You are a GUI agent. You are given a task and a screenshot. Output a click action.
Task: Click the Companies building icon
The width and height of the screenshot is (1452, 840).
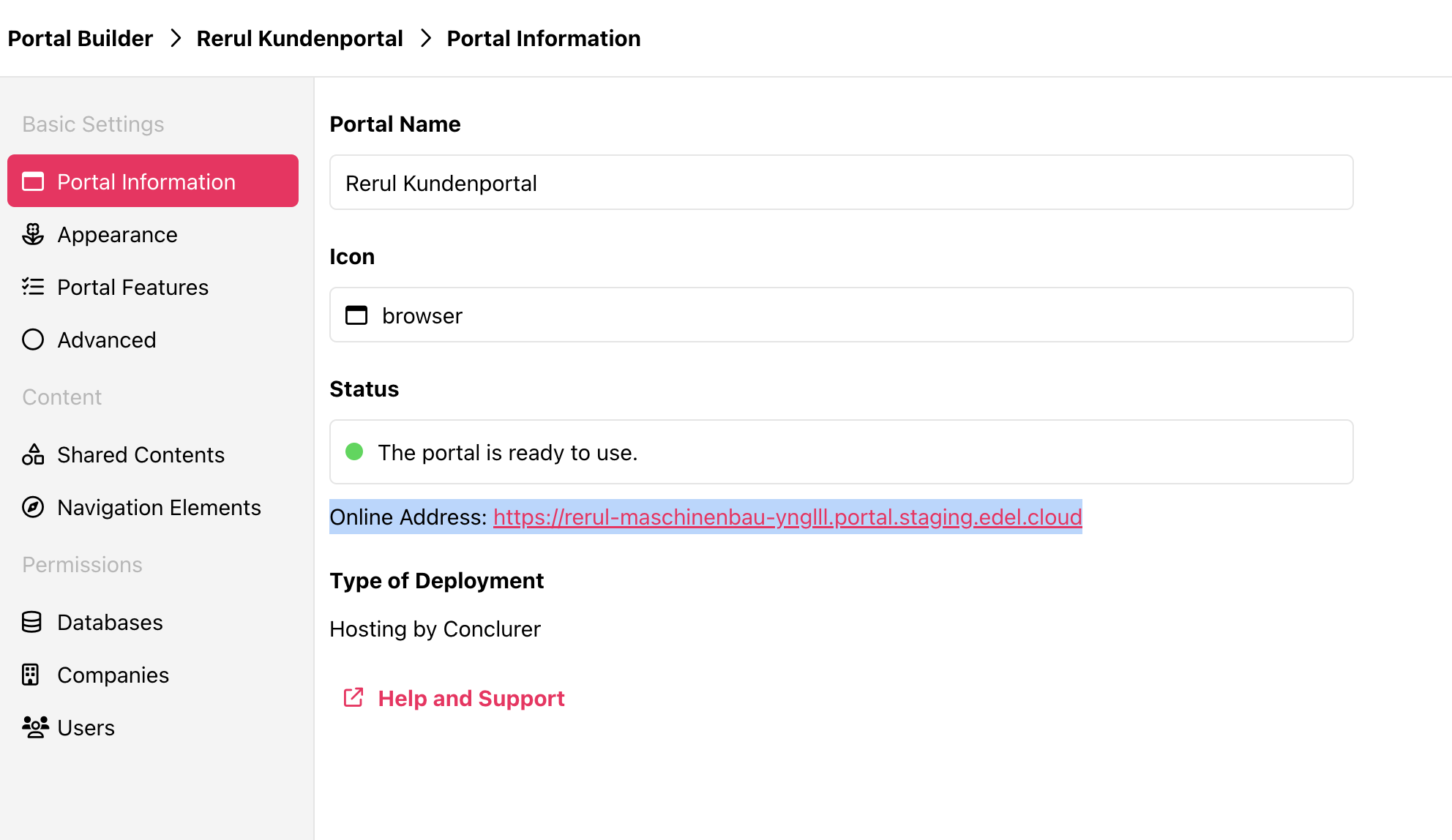pos(30,675)
